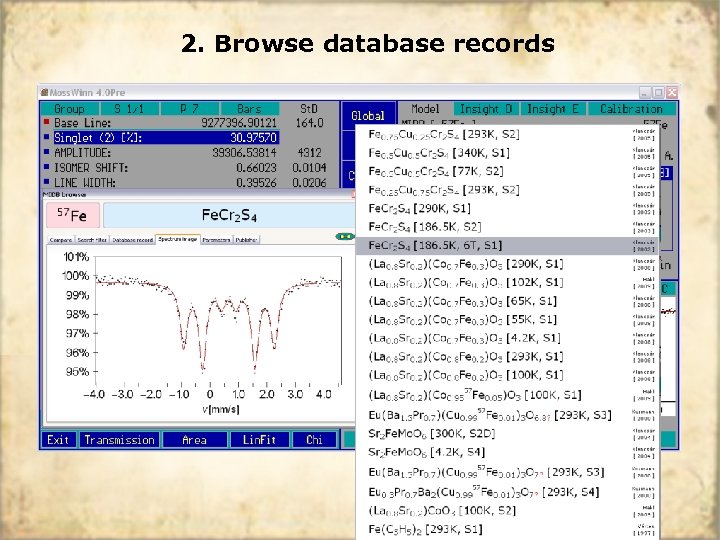Select record Sr2FeMoO6 [4.2K, S4]
Viewport: 720px width, 540px height.
click(x=507, y=452)
